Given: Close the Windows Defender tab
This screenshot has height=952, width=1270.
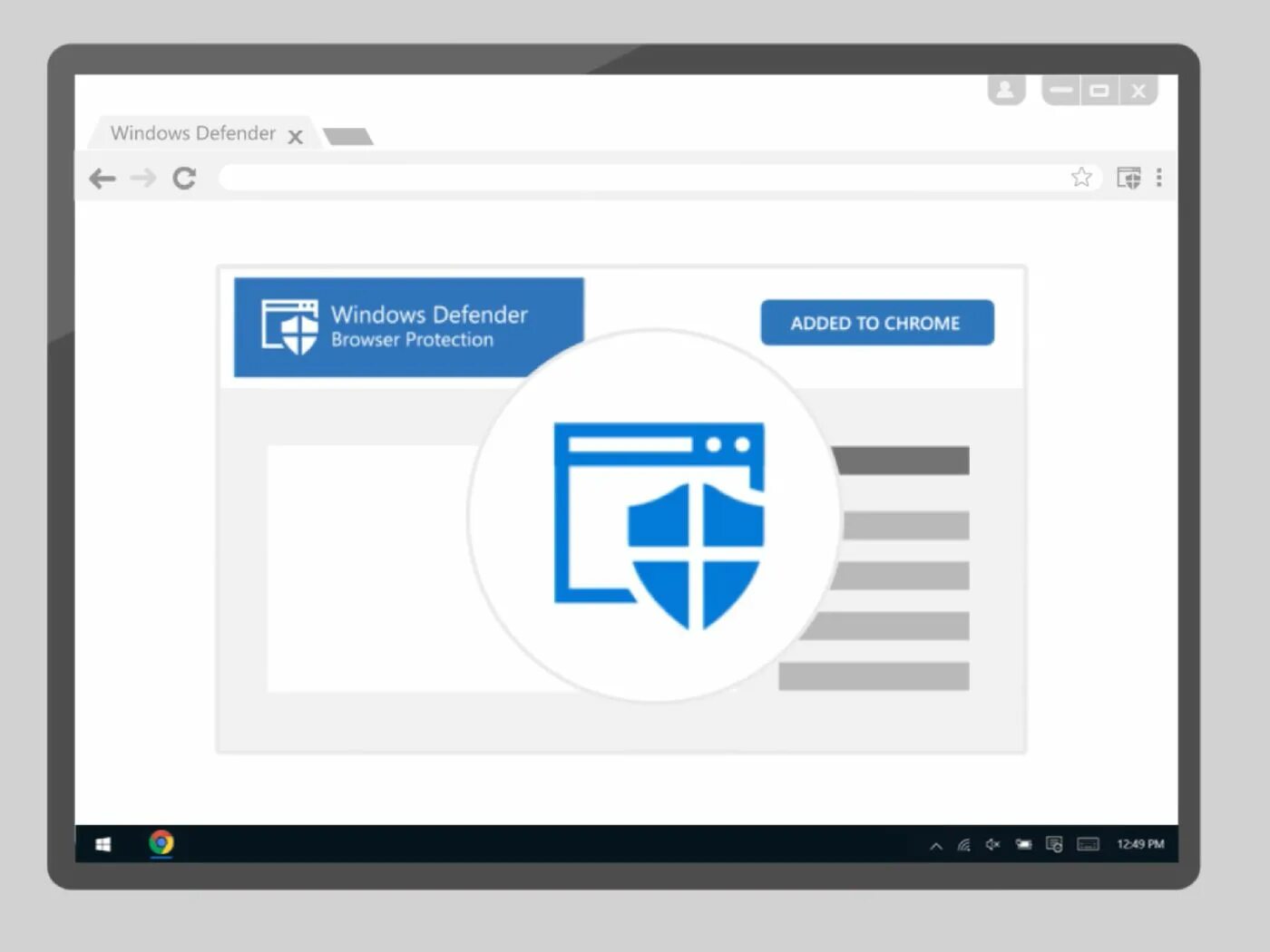Looking at the screenshot, I should [295, 137].
